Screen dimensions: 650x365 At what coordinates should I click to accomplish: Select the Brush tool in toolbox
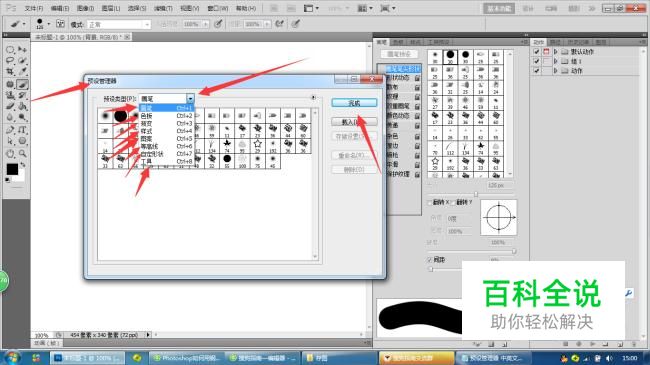click(x=22, y=84)
